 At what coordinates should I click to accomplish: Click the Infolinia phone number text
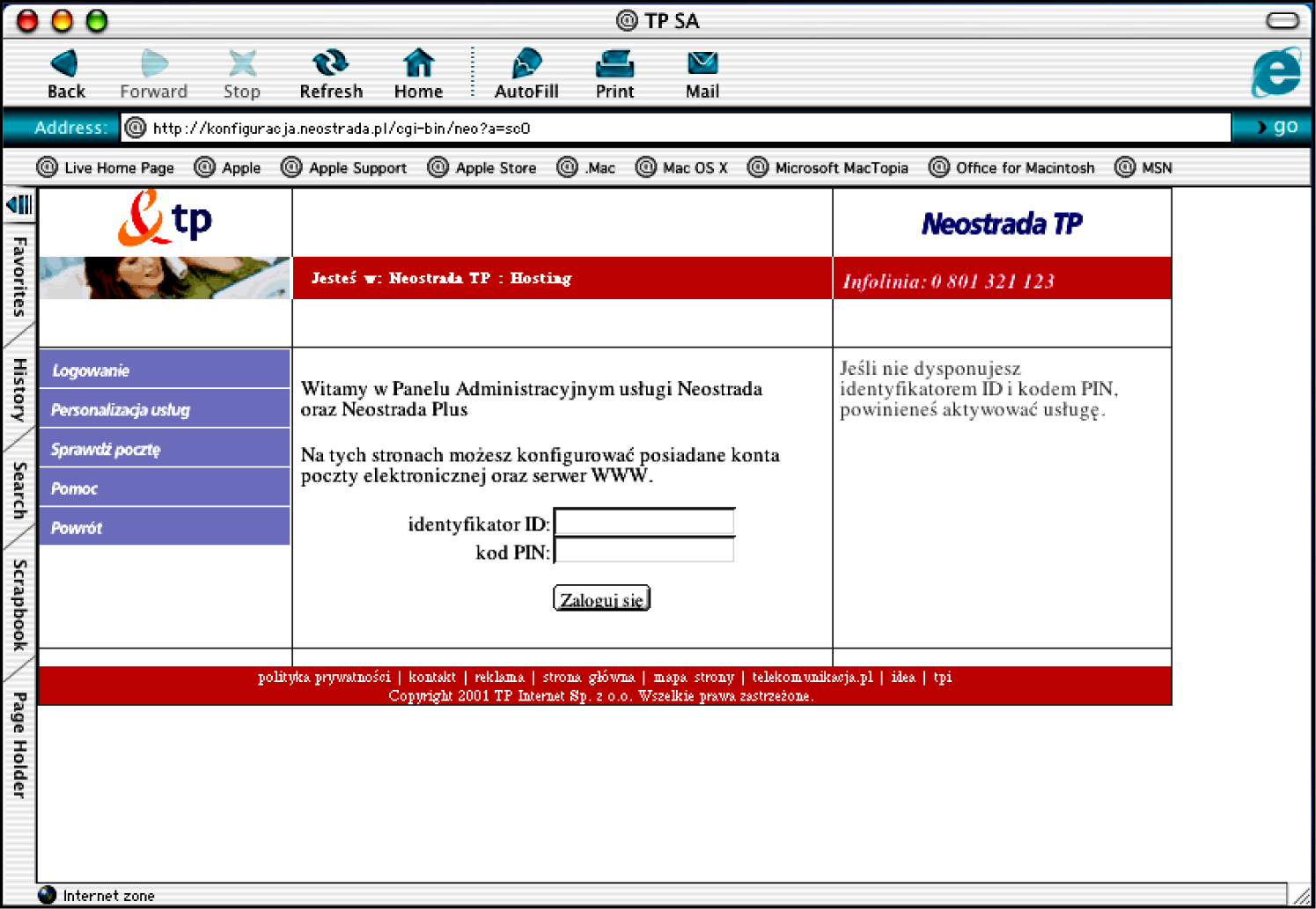tap(948, 282)
